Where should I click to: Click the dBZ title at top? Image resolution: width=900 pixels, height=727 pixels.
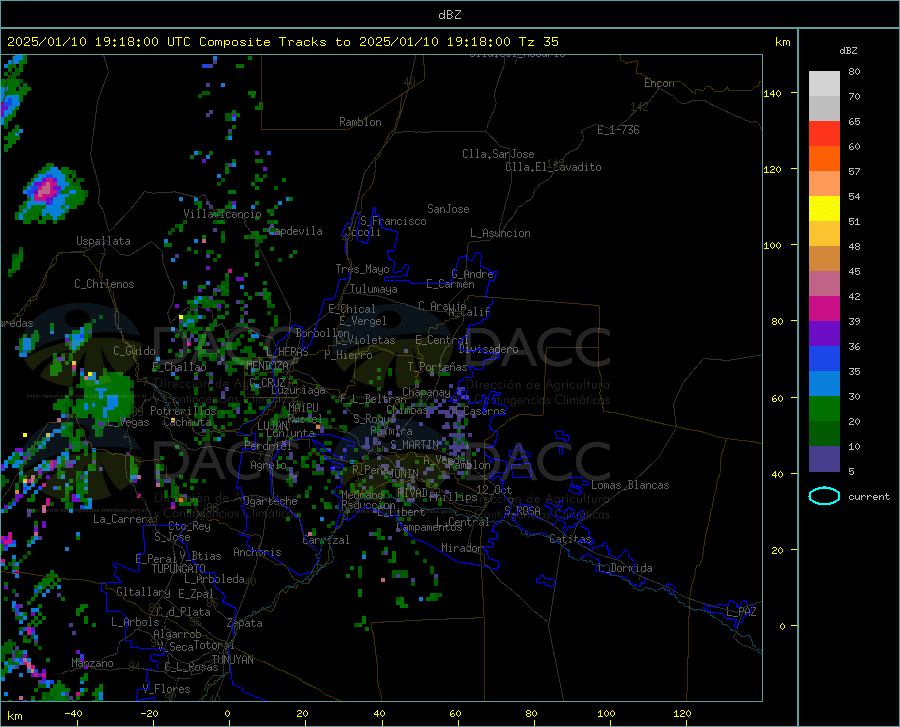449,15
